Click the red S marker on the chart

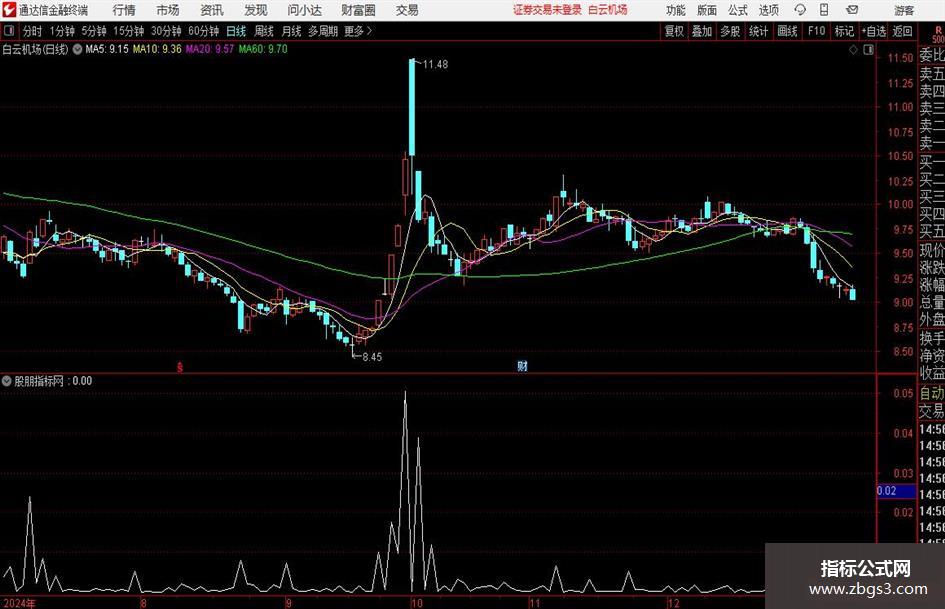point(180,367)
